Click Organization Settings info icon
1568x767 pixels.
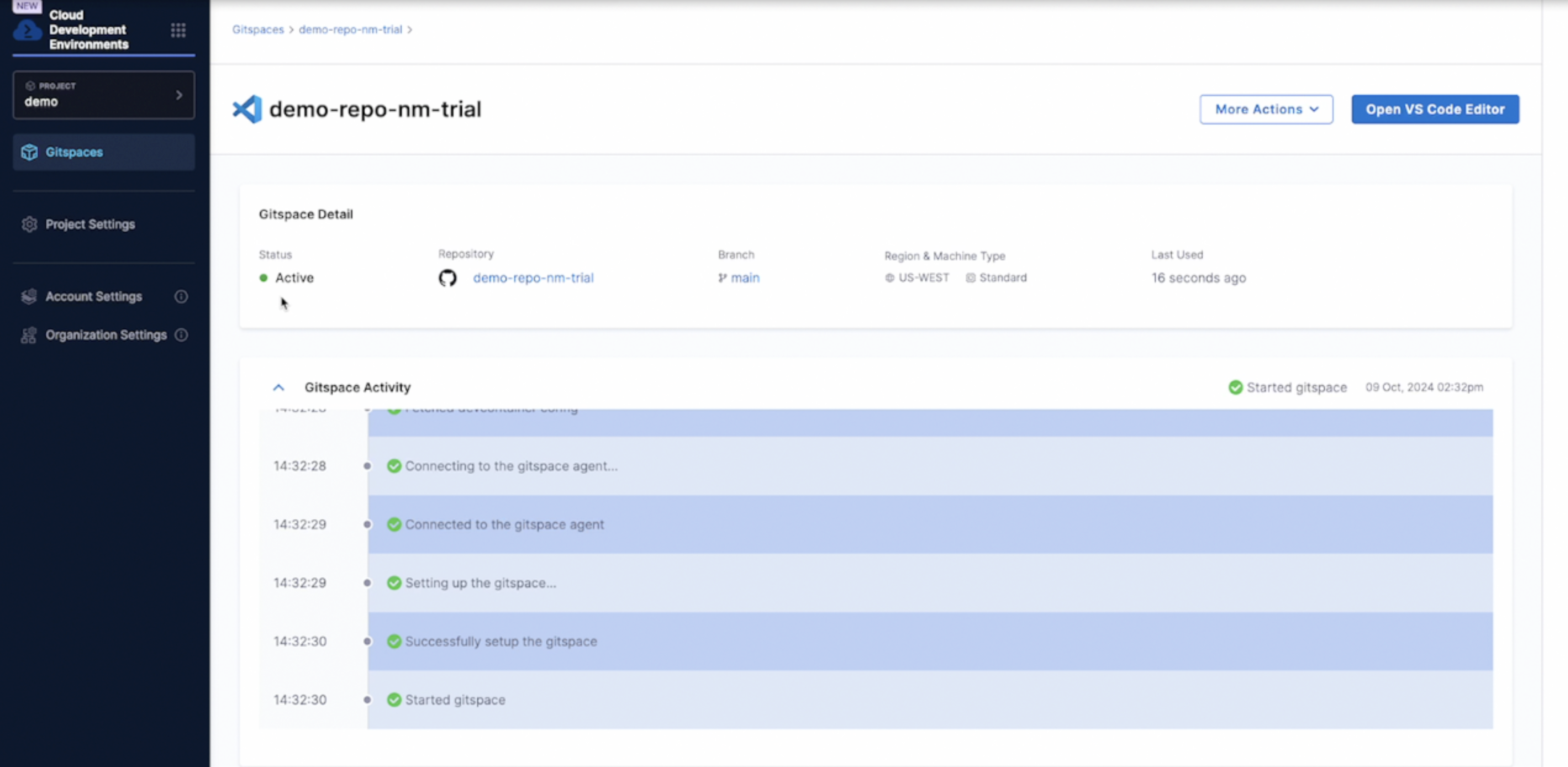point(181,335)
